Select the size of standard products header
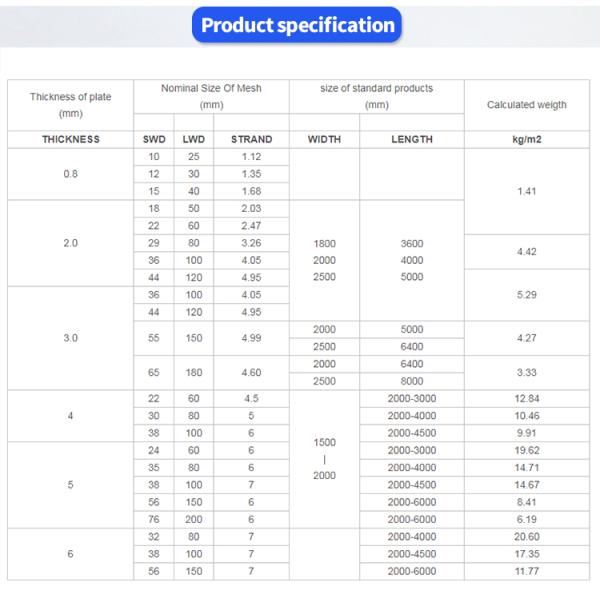This screenshot has width=600, height=600. pyautogui.click(x=376, y=96)
